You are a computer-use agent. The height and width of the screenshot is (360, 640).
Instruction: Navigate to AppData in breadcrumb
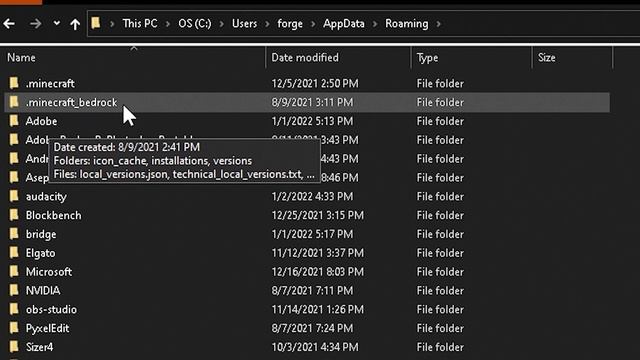coord(344,24)
